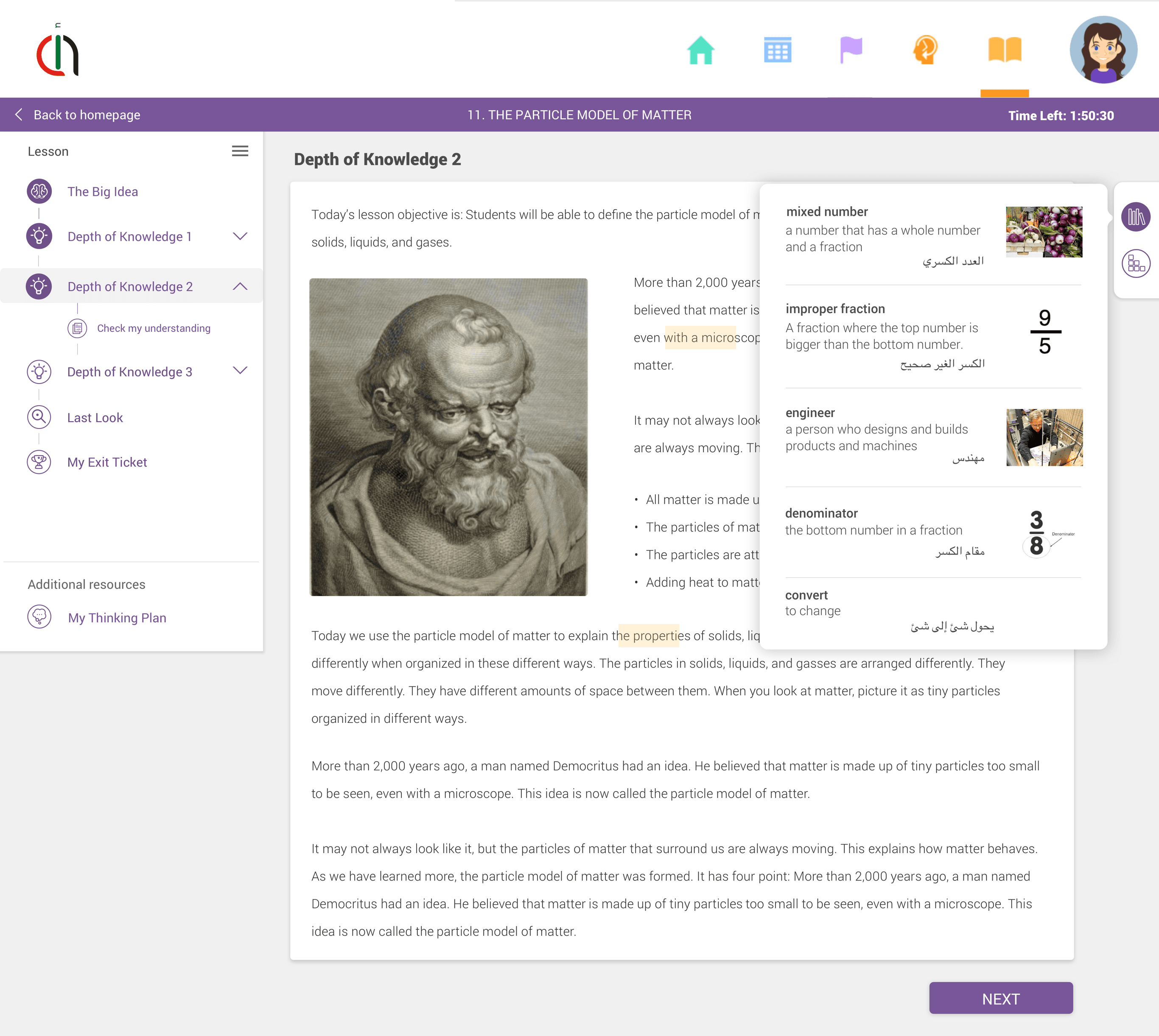1159x1036 pixels.
Task: Click the 'mixed number' glossary term
Action: click(x=826, y=212)
